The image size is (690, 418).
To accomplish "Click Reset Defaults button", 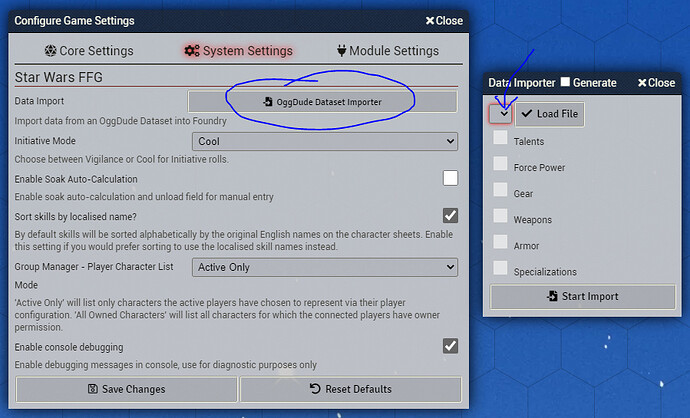I will [x=350, y=389].
